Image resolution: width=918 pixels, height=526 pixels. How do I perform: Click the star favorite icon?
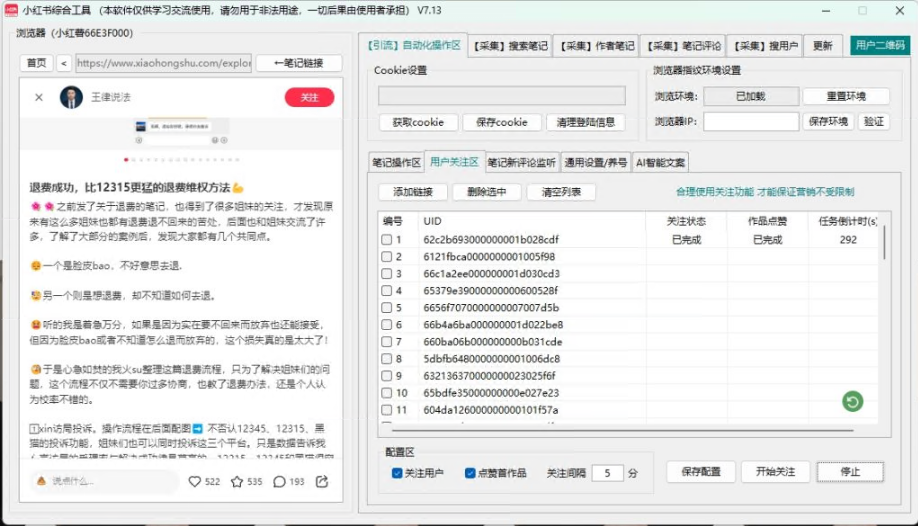(x=237, y=481)
